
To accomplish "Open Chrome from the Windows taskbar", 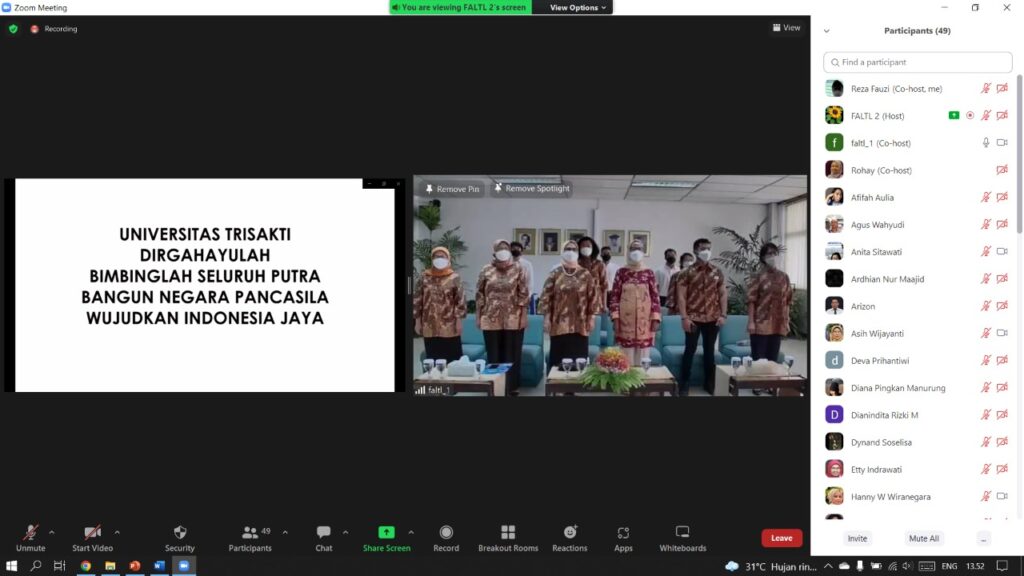I will tap(86, 566).
